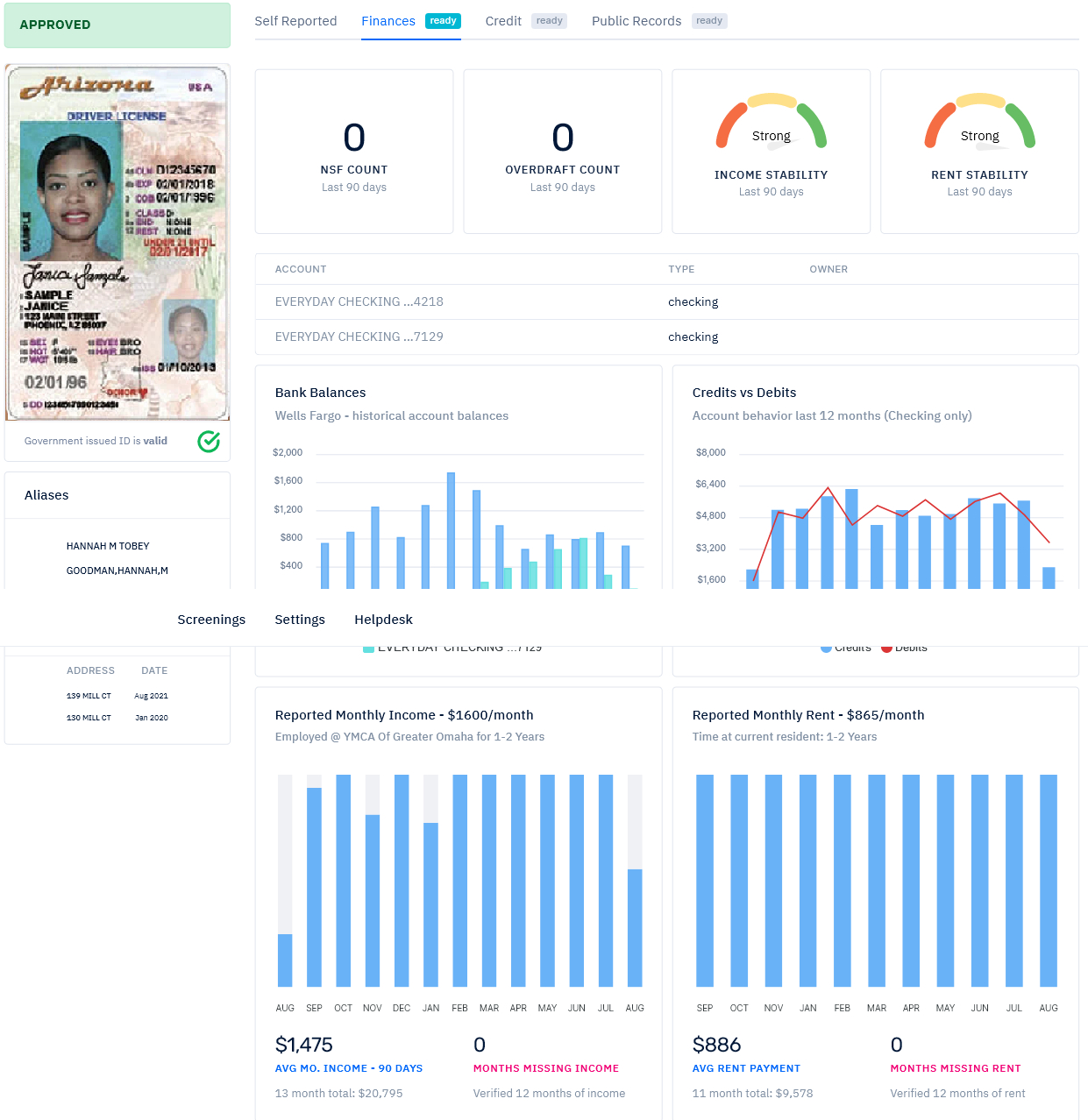Viewport: 1088px width, 1120px height.
Task: Select the Finances tab
Action: point(388,21)
